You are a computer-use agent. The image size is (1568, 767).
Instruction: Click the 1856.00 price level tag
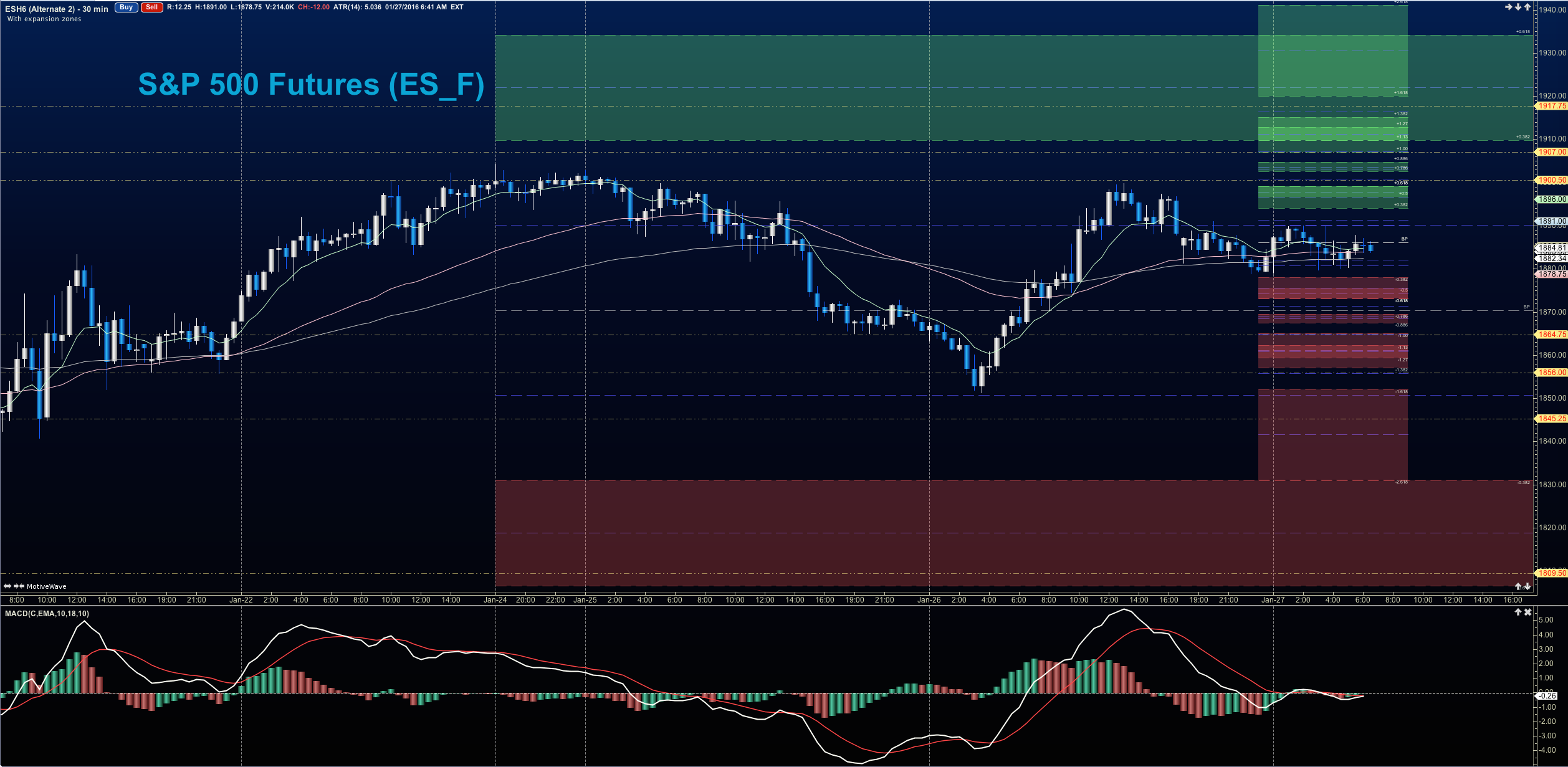pyautogui.click(x=1552, y=373)
